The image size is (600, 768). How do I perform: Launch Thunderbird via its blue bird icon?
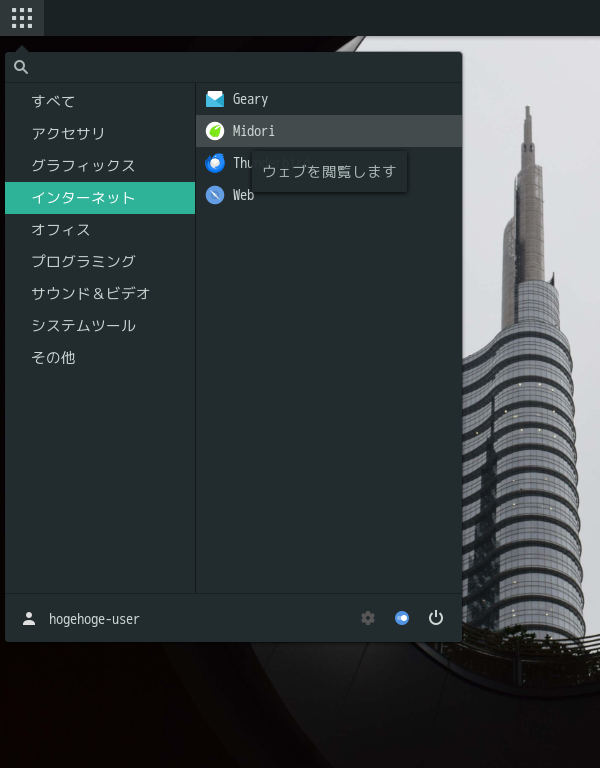coord(215,163)
